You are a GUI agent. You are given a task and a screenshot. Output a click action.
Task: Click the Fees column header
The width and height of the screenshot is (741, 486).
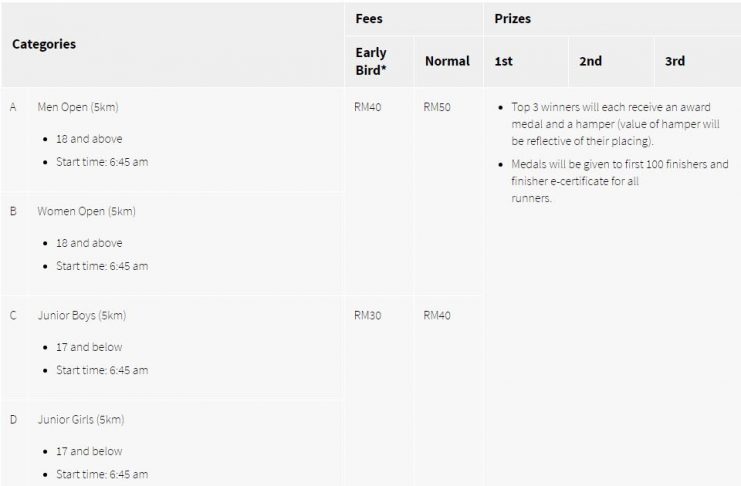coord(369,18)
